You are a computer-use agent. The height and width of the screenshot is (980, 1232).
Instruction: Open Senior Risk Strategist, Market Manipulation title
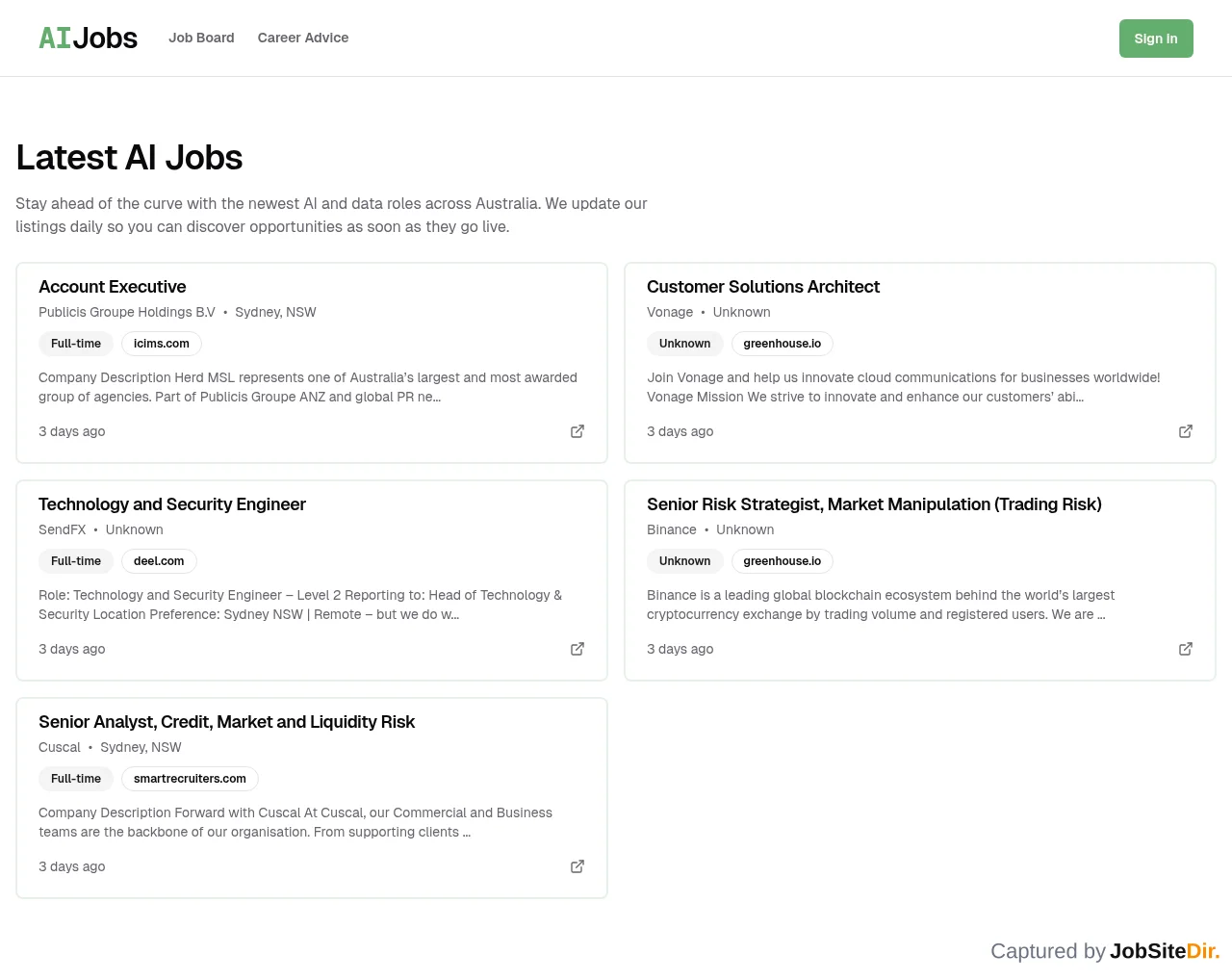pyautogui.click(x=874, y=504)
